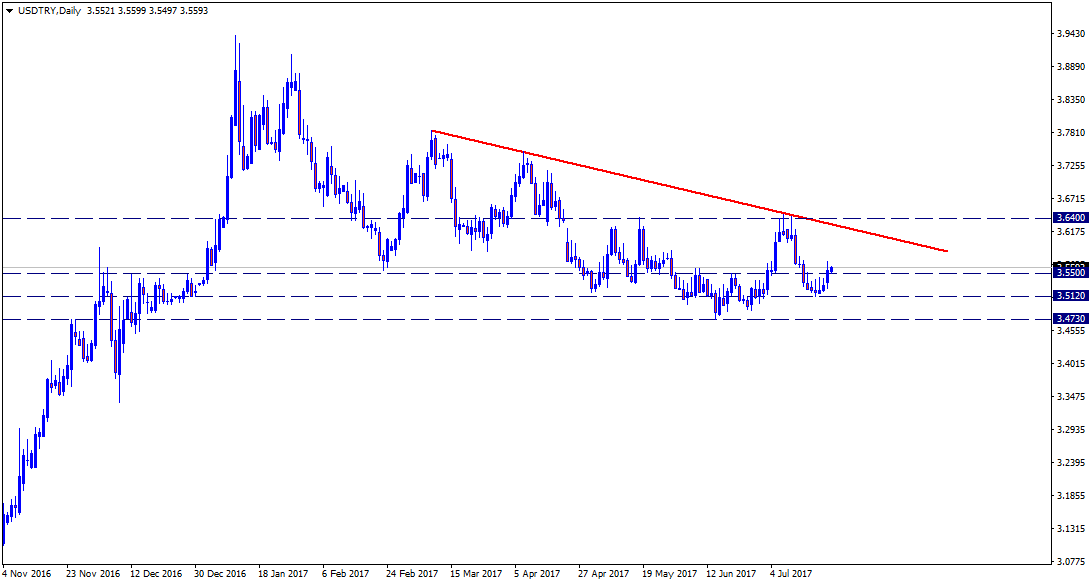This screenshot has width=1091, height=585.
Task: Click the 24 Feb 2017 date label
Action: tap(412, 574)
